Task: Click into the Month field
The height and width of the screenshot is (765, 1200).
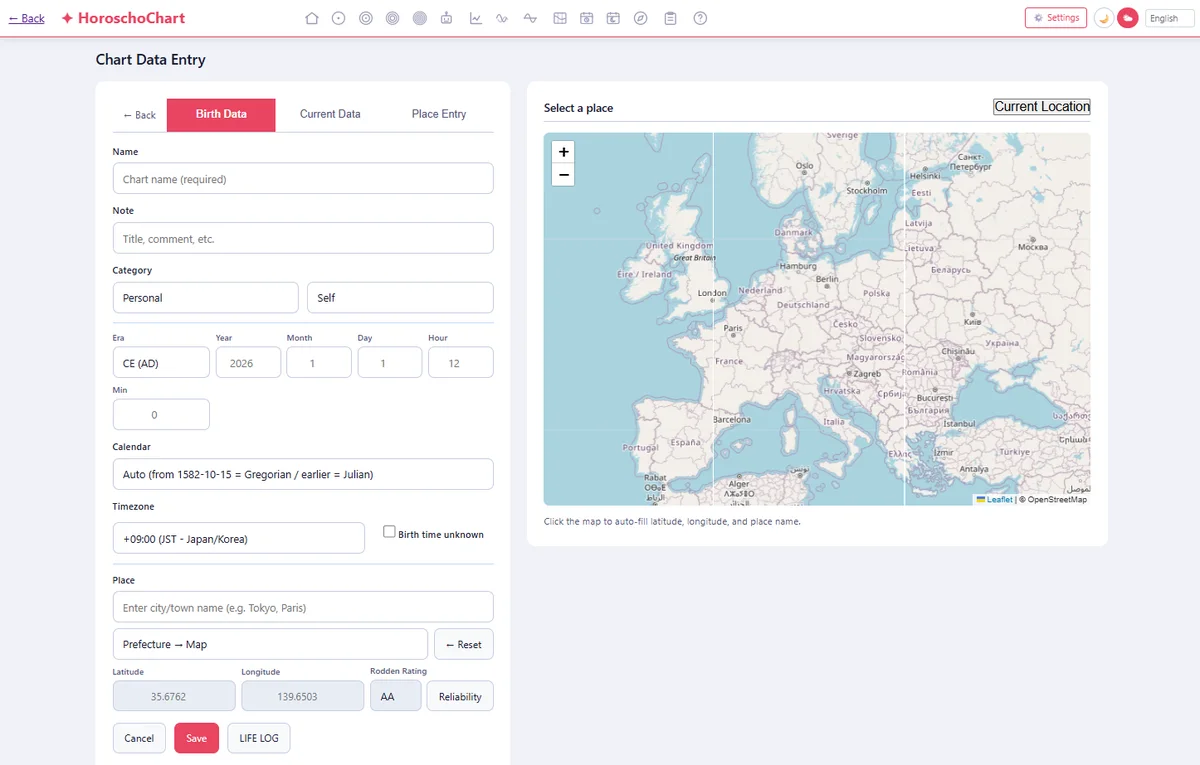Action: [x=319, y=363]
